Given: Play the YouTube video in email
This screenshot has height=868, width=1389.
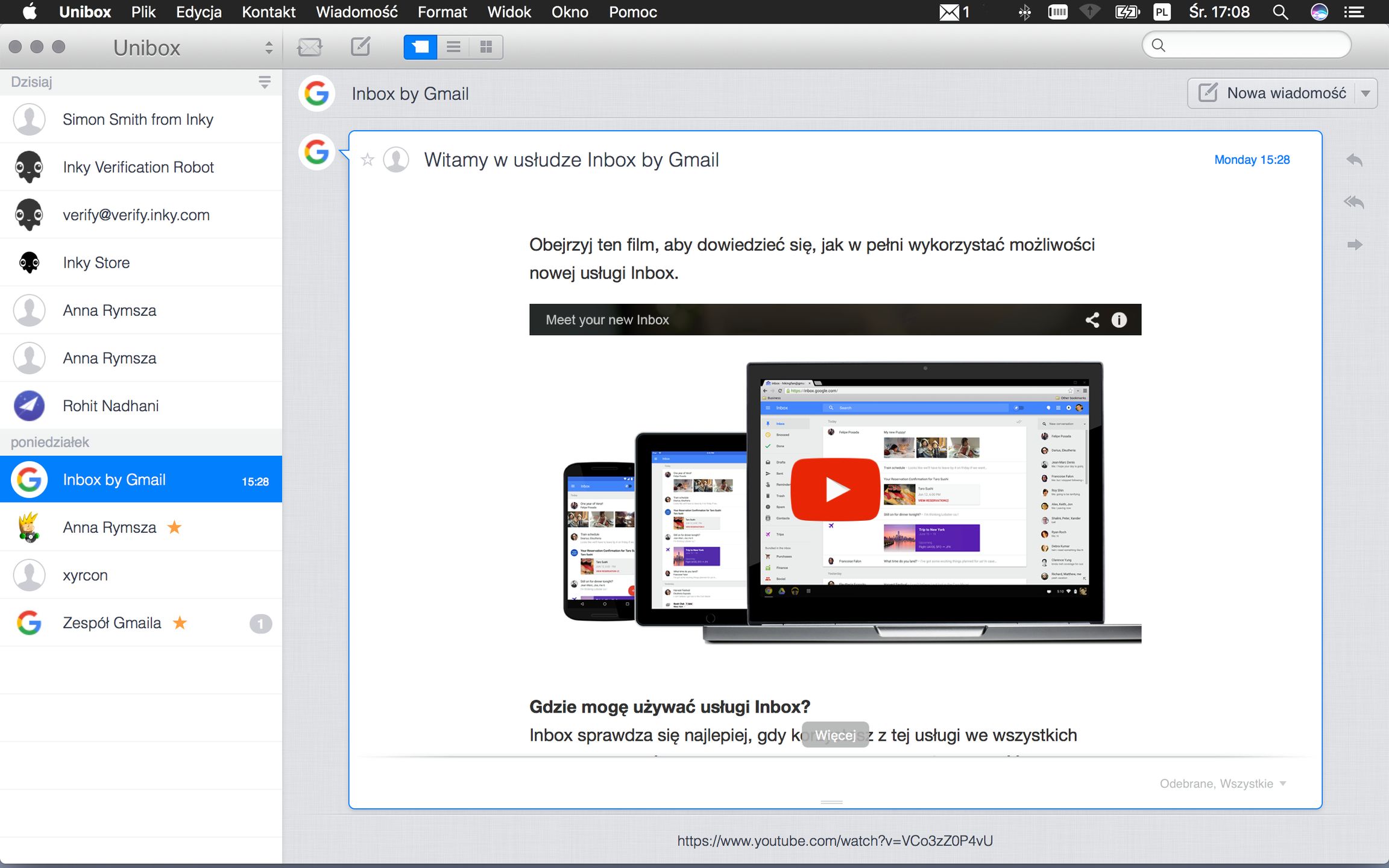Looking at the screenshot, I should click(835, 489).
